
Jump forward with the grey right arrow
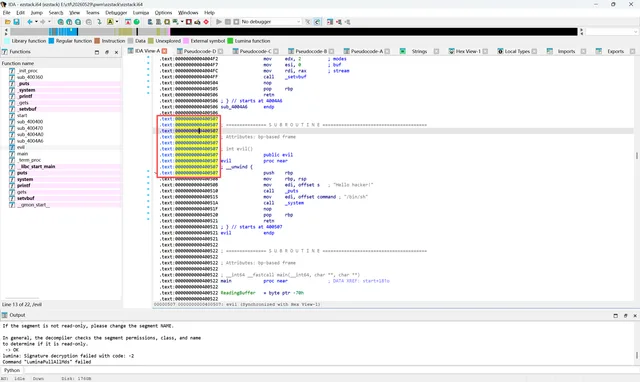[42, 22]
